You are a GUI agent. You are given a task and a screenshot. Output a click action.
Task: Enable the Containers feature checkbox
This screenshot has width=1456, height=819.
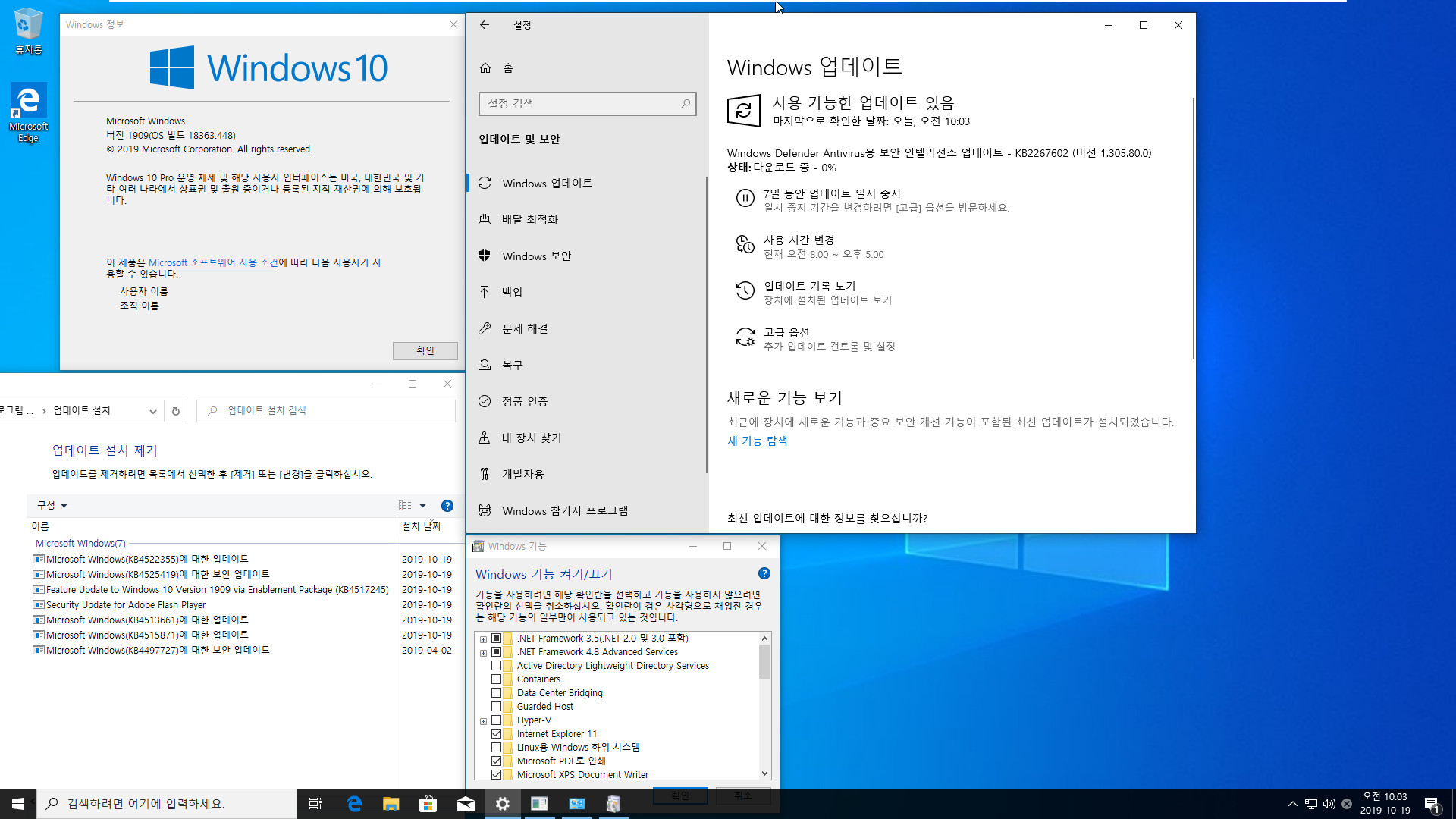[497, 679]
